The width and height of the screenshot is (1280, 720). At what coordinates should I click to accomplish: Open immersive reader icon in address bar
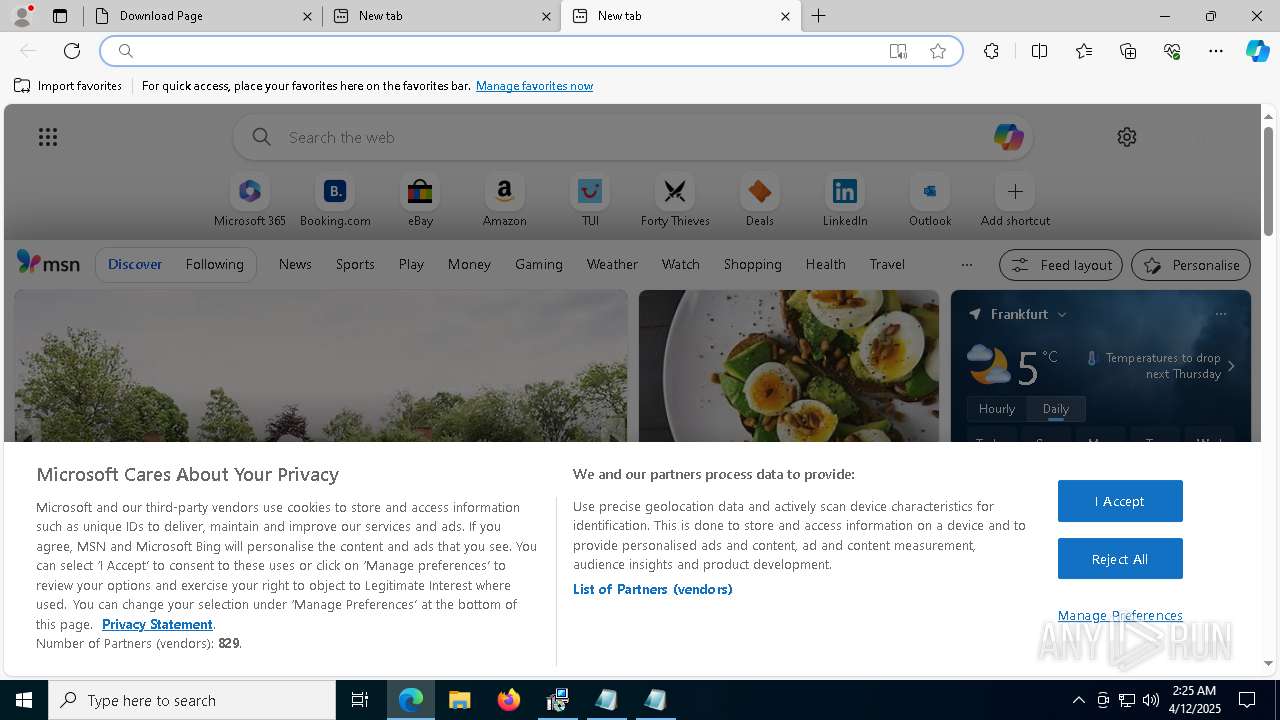pos(898,51)
